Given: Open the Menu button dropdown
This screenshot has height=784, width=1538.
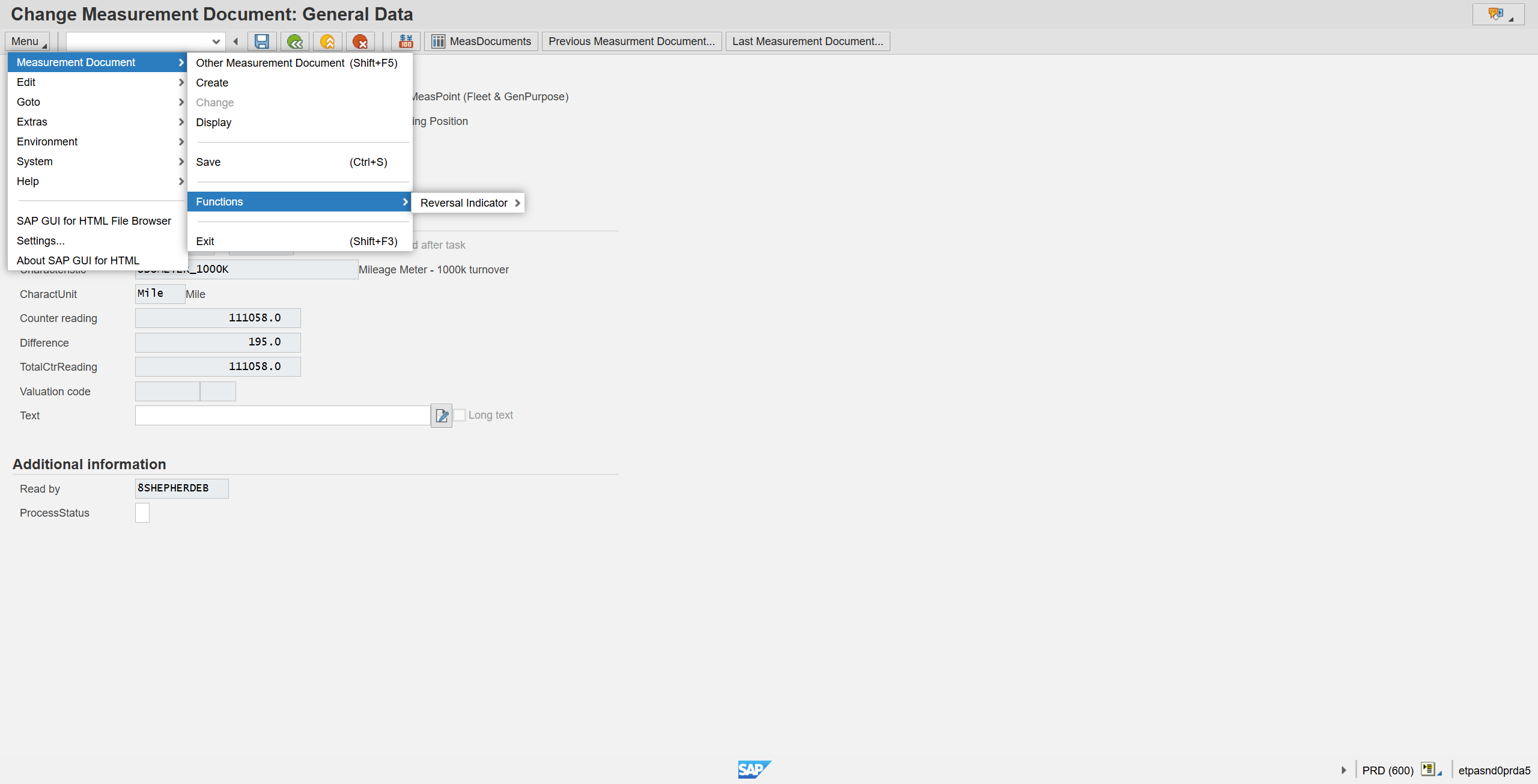Looking at the screenshot, I should [x=28, y=41].
